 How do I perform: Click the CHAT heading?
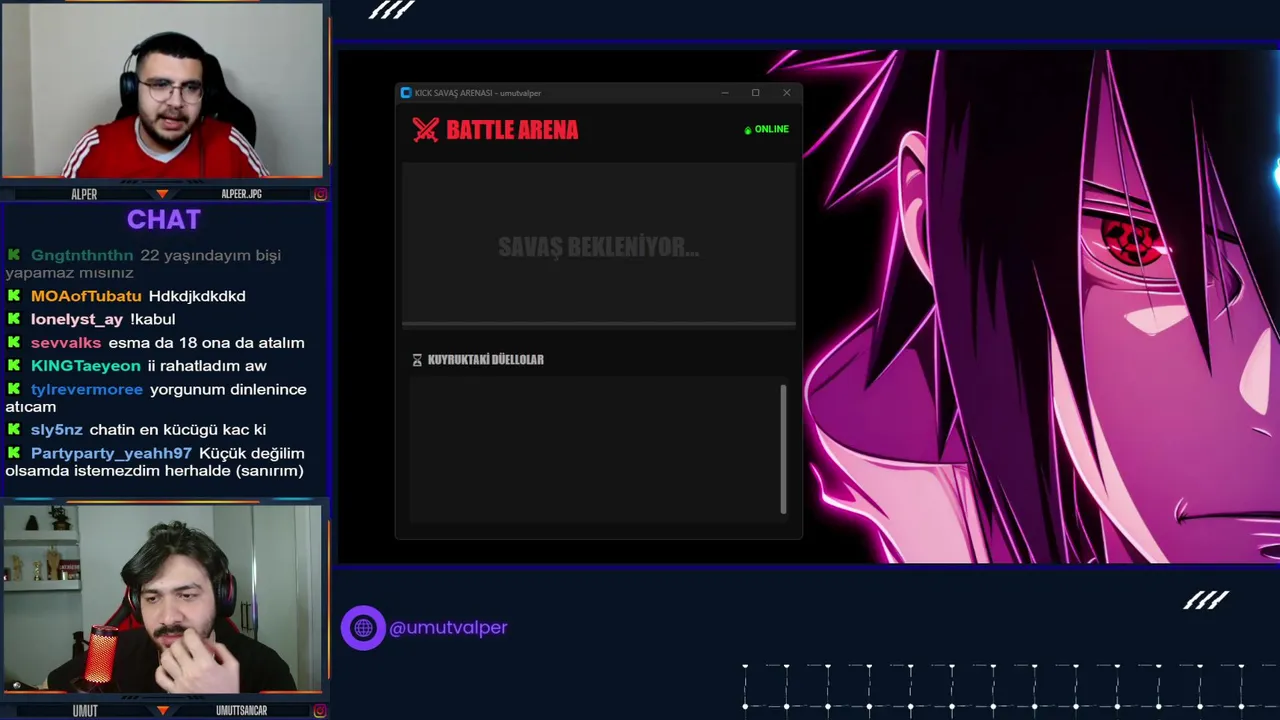pyautogui.click(x=164, y=220)
